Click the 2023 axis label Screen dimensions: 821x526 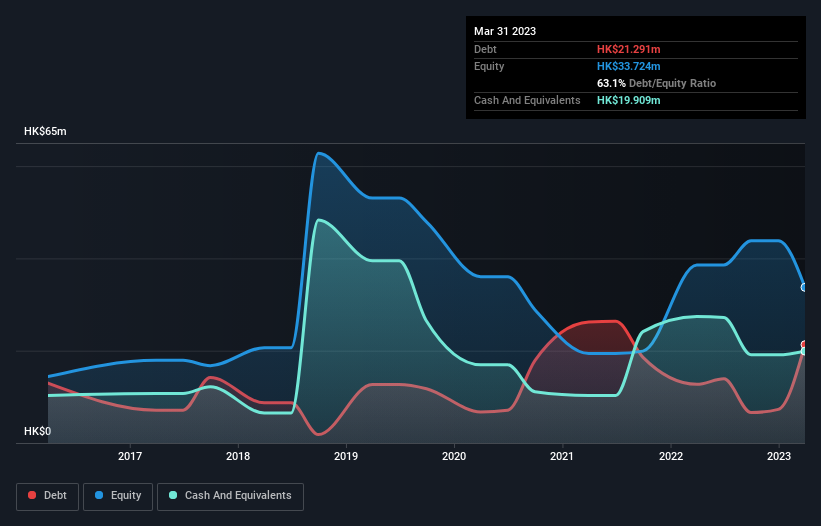coord(779,456)
